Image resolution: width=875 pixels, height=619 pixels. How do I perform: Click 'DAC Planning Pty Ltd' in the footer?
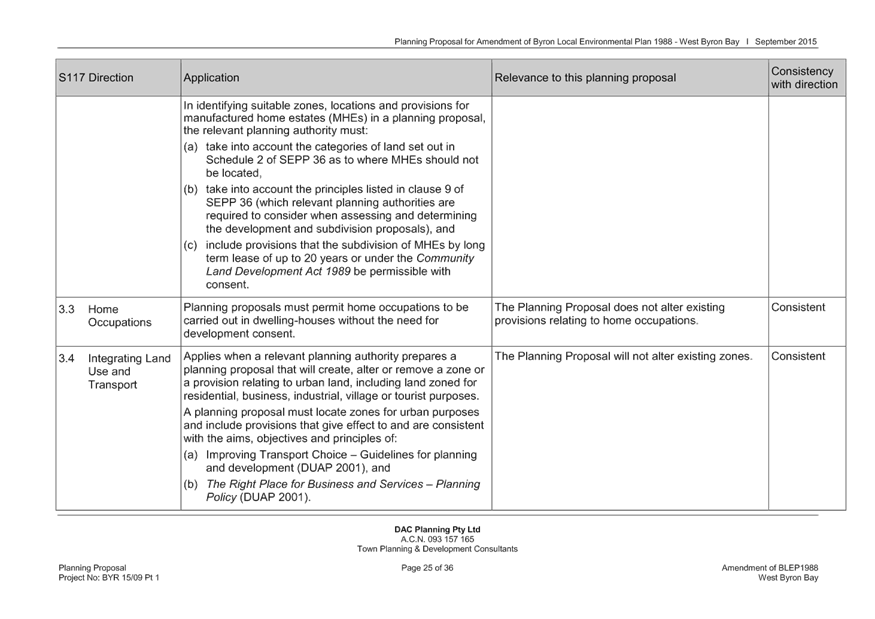point(438,530)
